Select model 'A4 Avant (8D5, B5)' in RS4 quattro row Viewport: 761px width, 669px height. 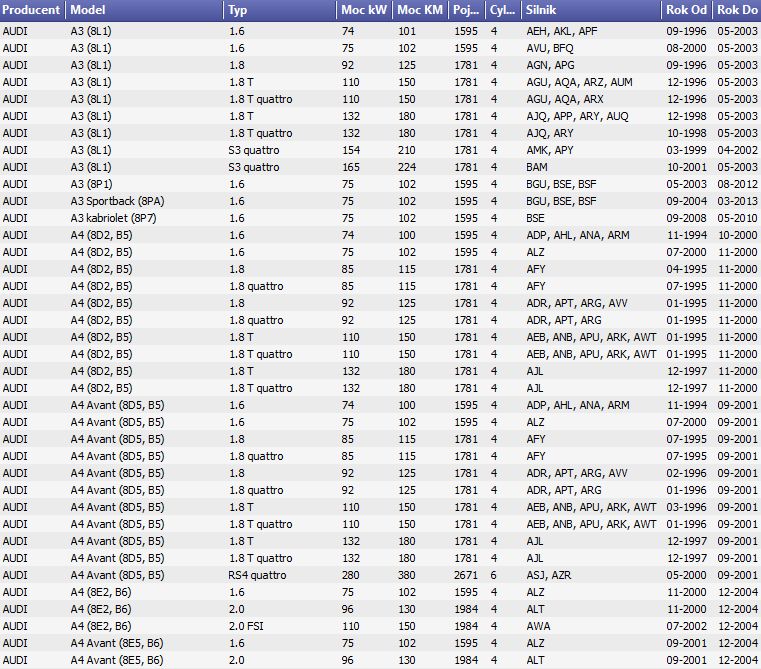[117, 575]
